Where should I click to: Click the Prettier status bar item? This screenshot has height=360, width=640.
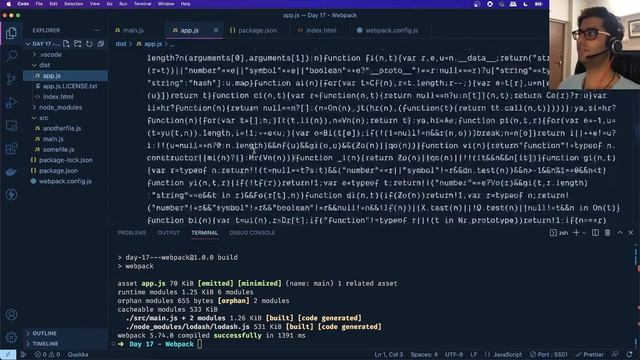pos(589,355)
